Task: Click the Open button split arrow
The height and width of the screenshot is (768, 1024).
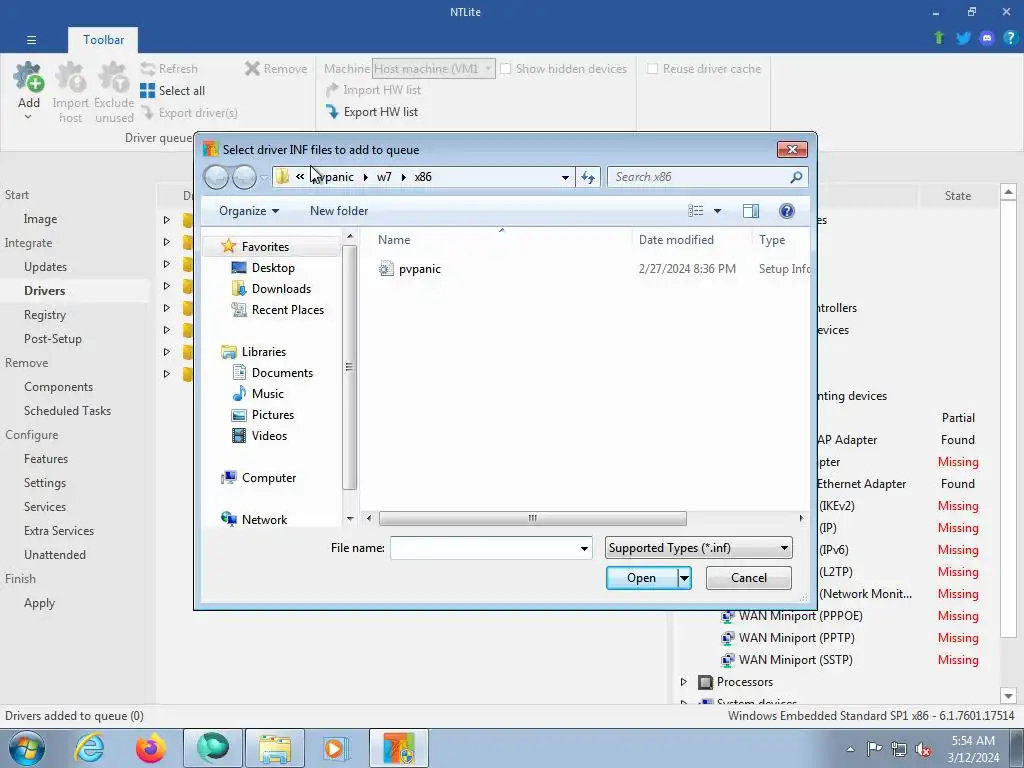Action: coord(684,578)
